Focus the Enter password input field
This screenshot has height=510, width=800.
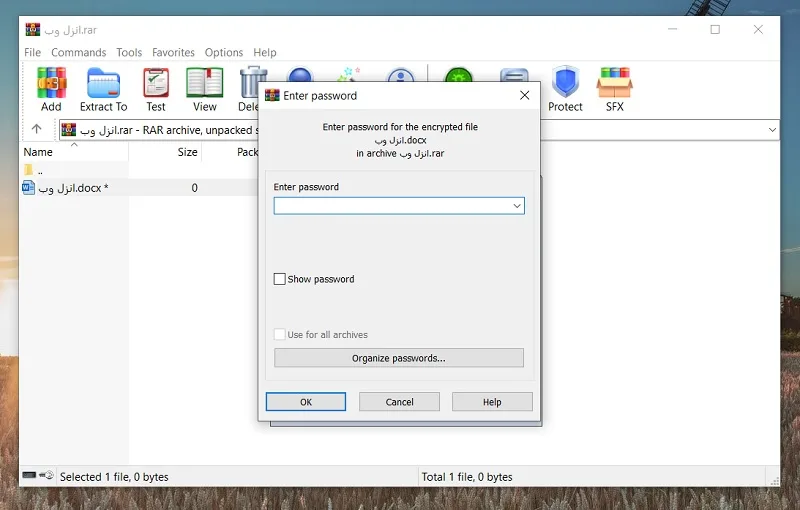[x=399, y=206]
